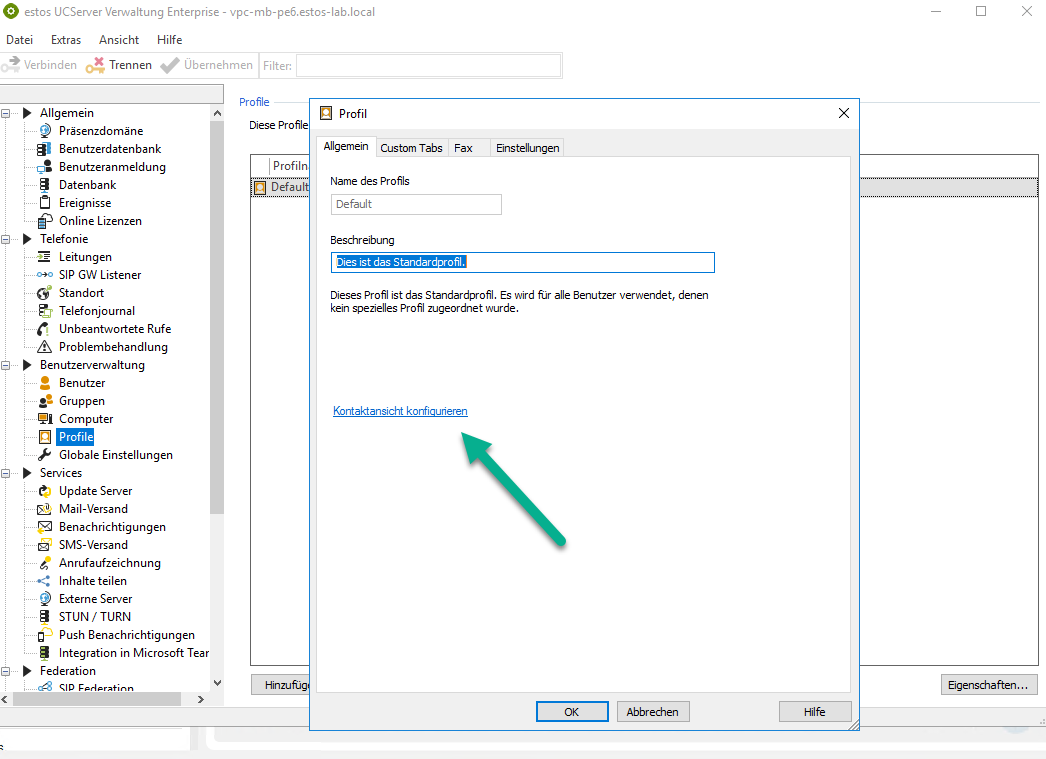Screen dimensions: 1046x759
Task: Collapse the Services tree section
Action: click(x=7, y=473)
